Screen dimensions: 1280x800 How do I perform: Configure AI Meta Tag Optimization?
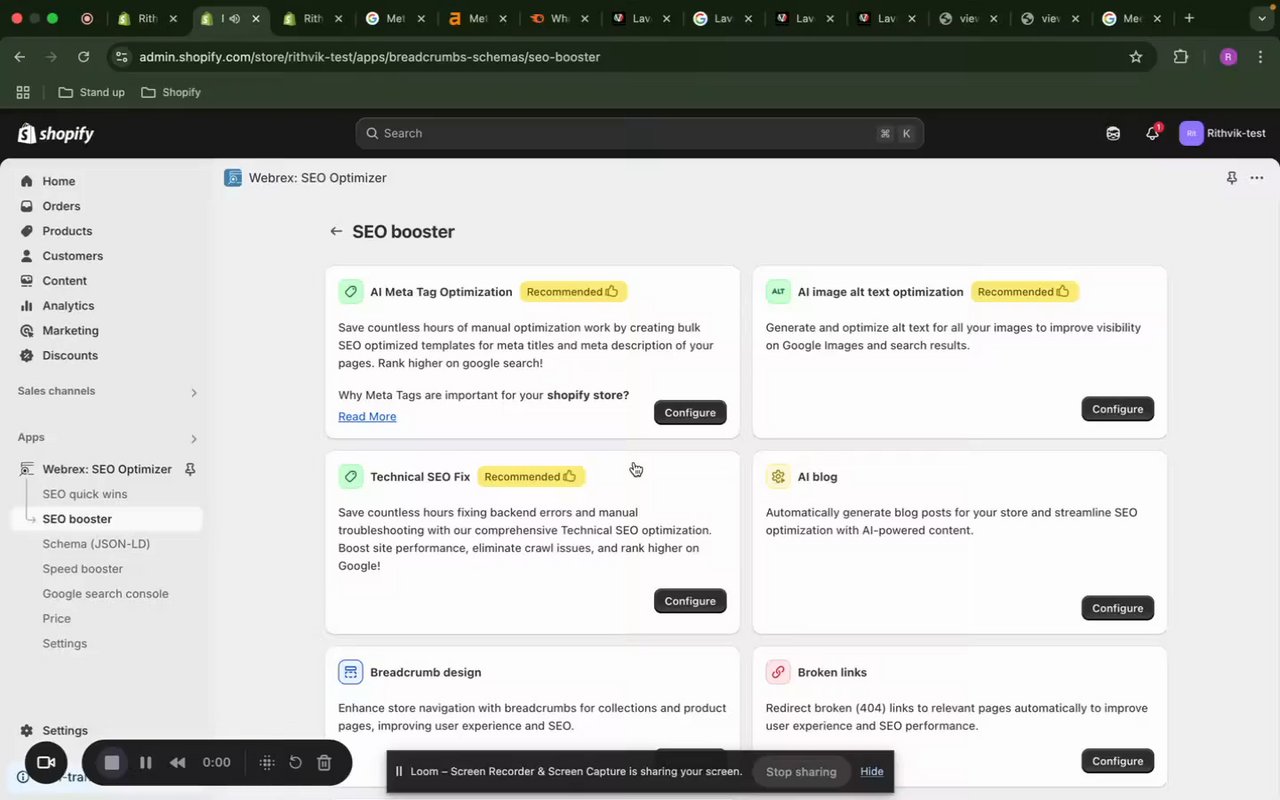690,413
